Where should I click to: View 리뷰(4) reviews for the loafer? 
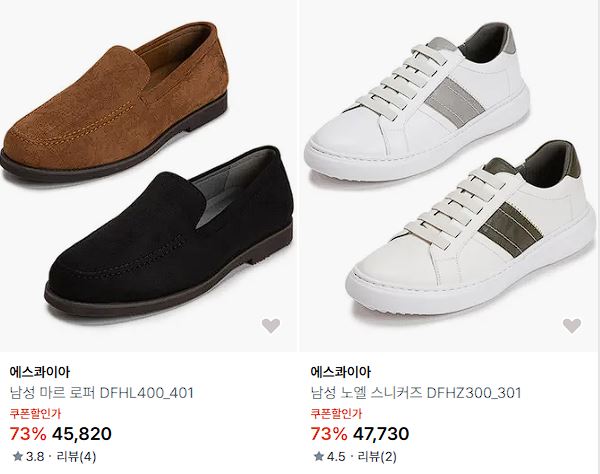coord(76,456)
